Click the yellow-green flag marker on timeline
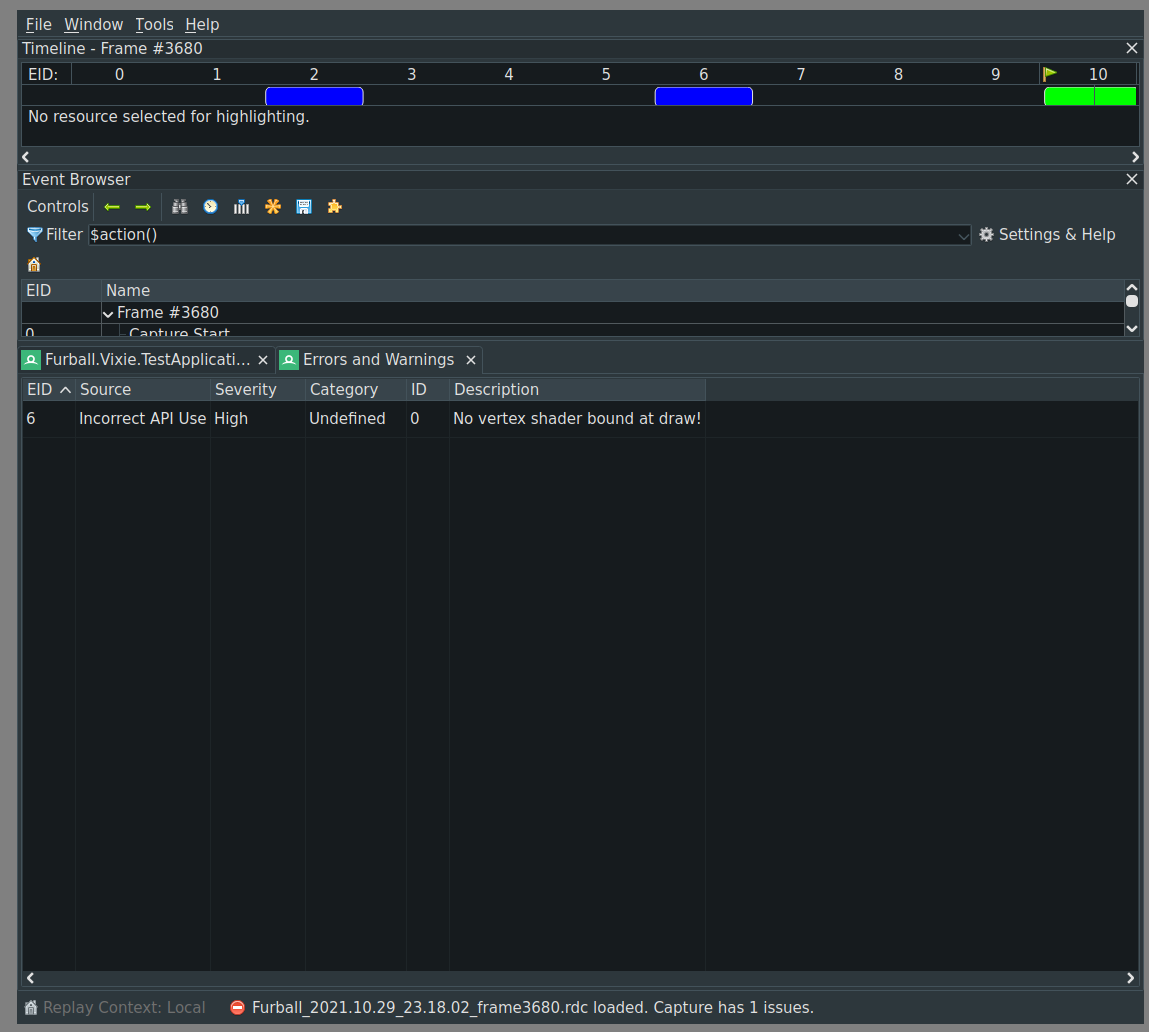The width and height of the screenshot is (1149, 1032). 1049,74
